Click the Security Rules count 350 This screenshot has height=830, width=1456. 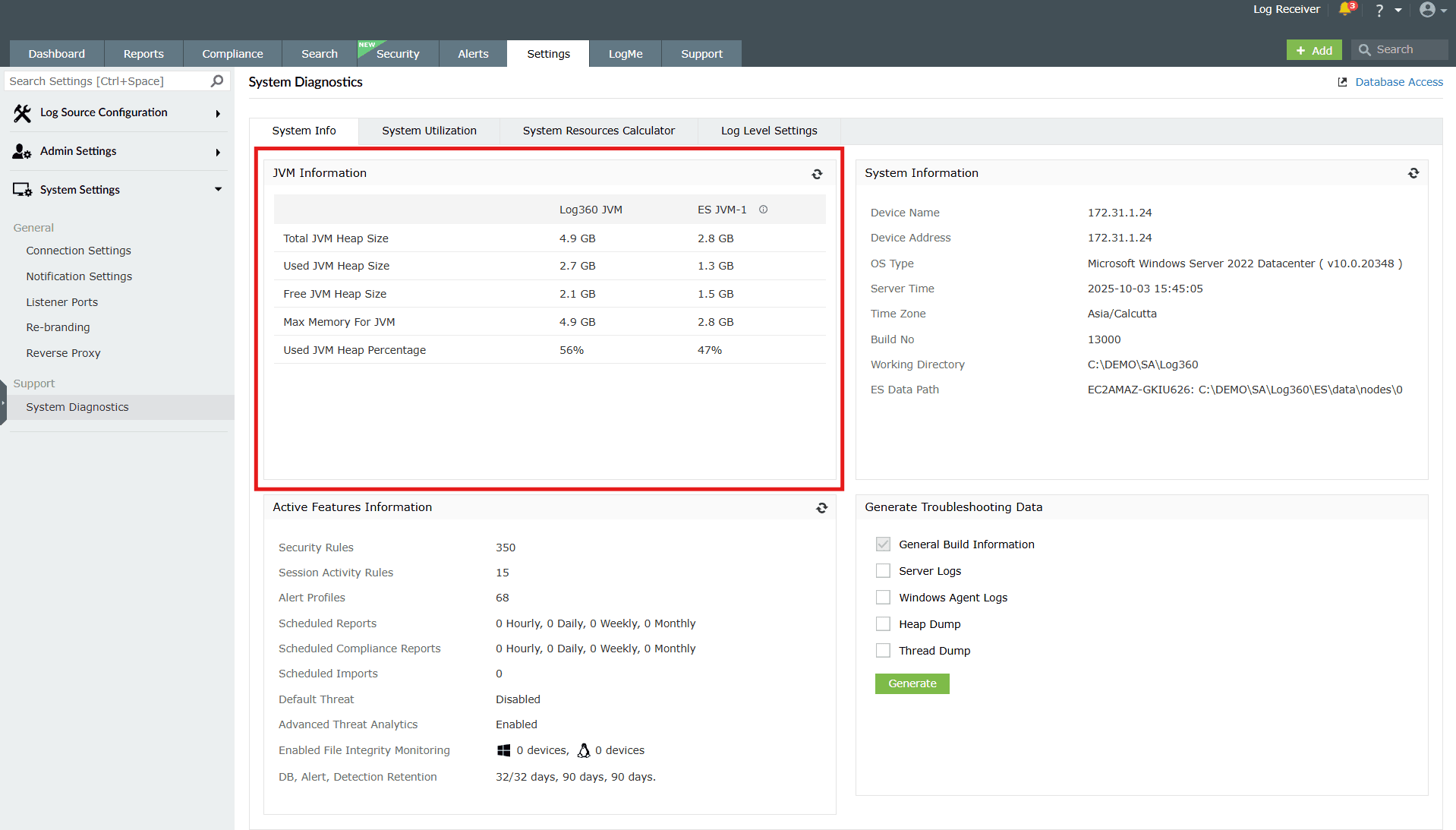(506, 548)
